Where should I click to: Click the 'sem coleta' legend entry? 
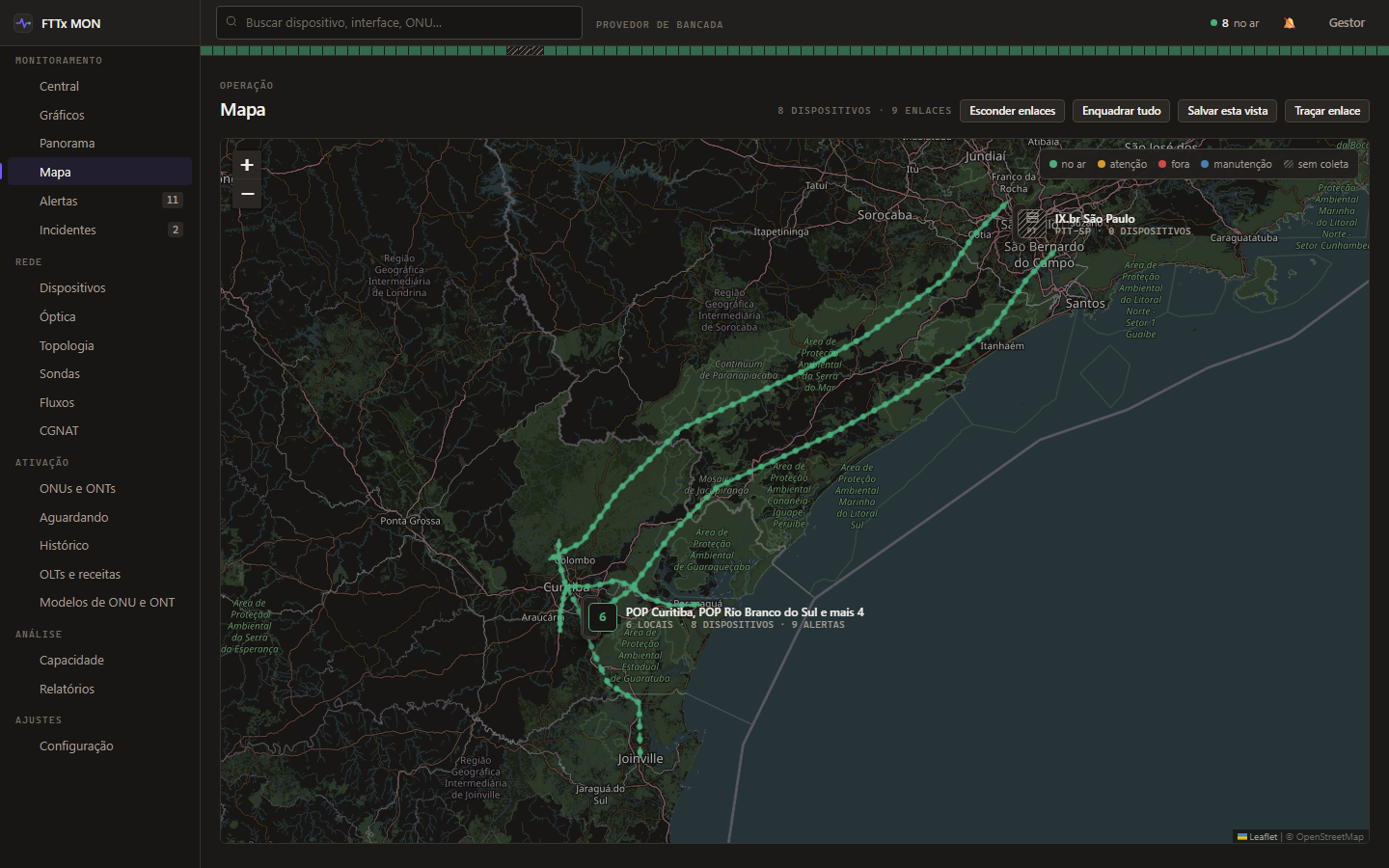click(x=1316, y=164)
